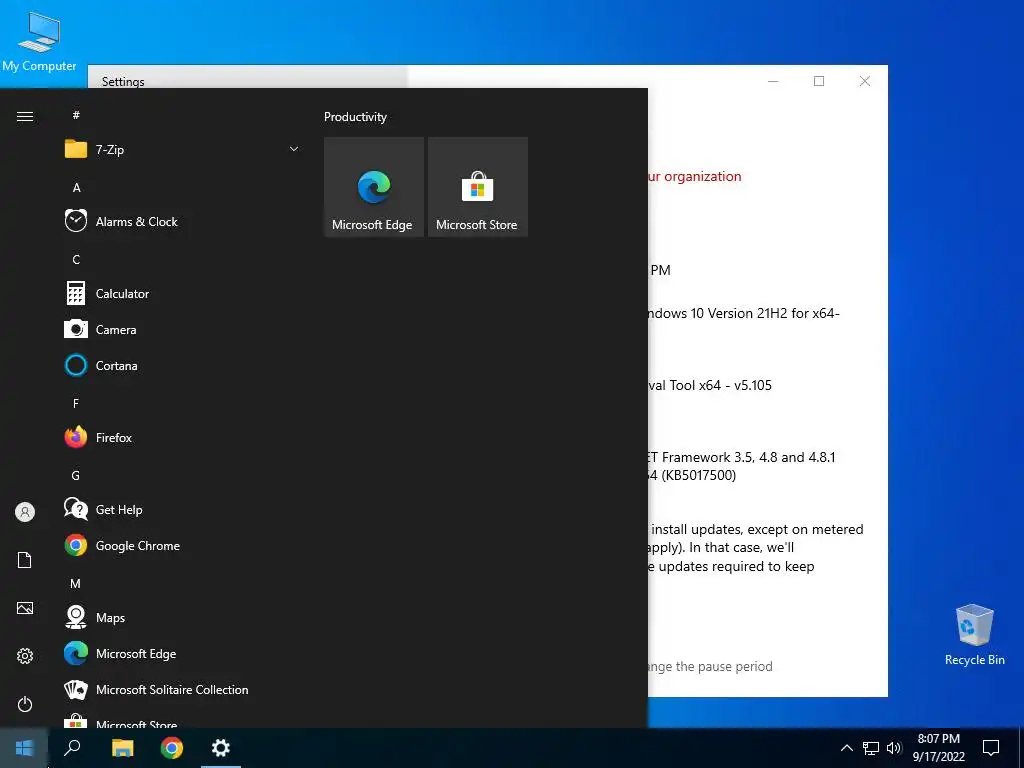Viewport: 1024px width, 768px height.
Task: Show hidden tray icons chevron
Action: tap(846, 748)
